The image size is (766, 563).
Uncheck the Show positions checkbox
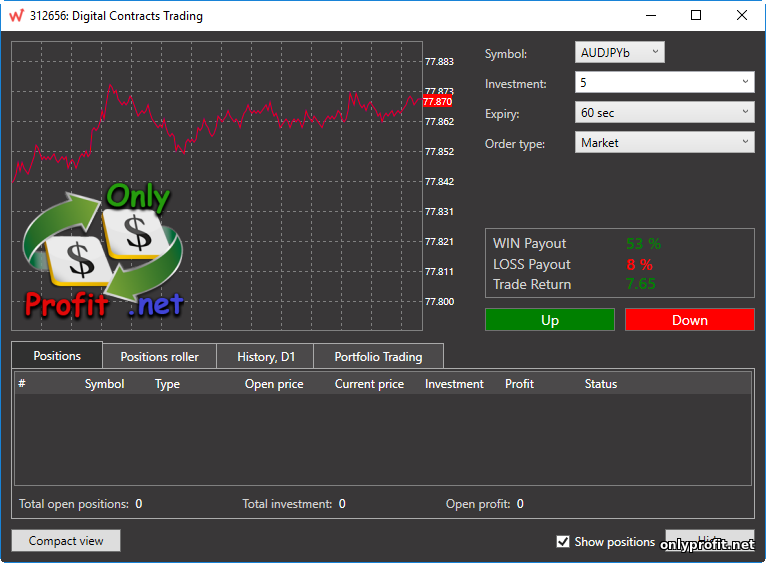coord(563,541)
